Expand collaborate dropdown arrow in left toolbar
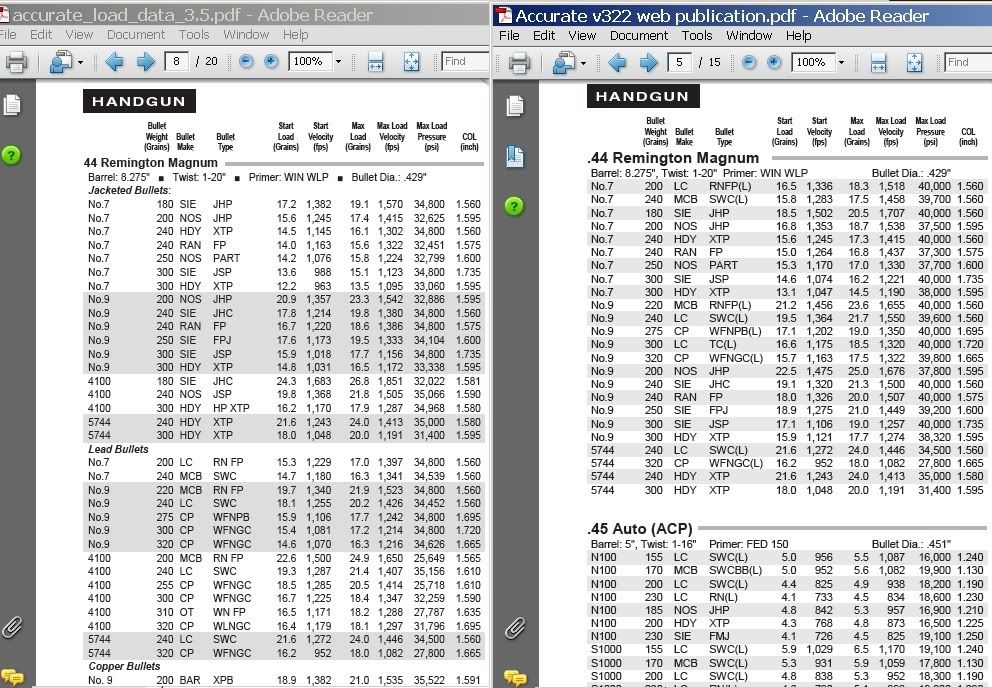992x688 pixels. [x=80, y=63]
